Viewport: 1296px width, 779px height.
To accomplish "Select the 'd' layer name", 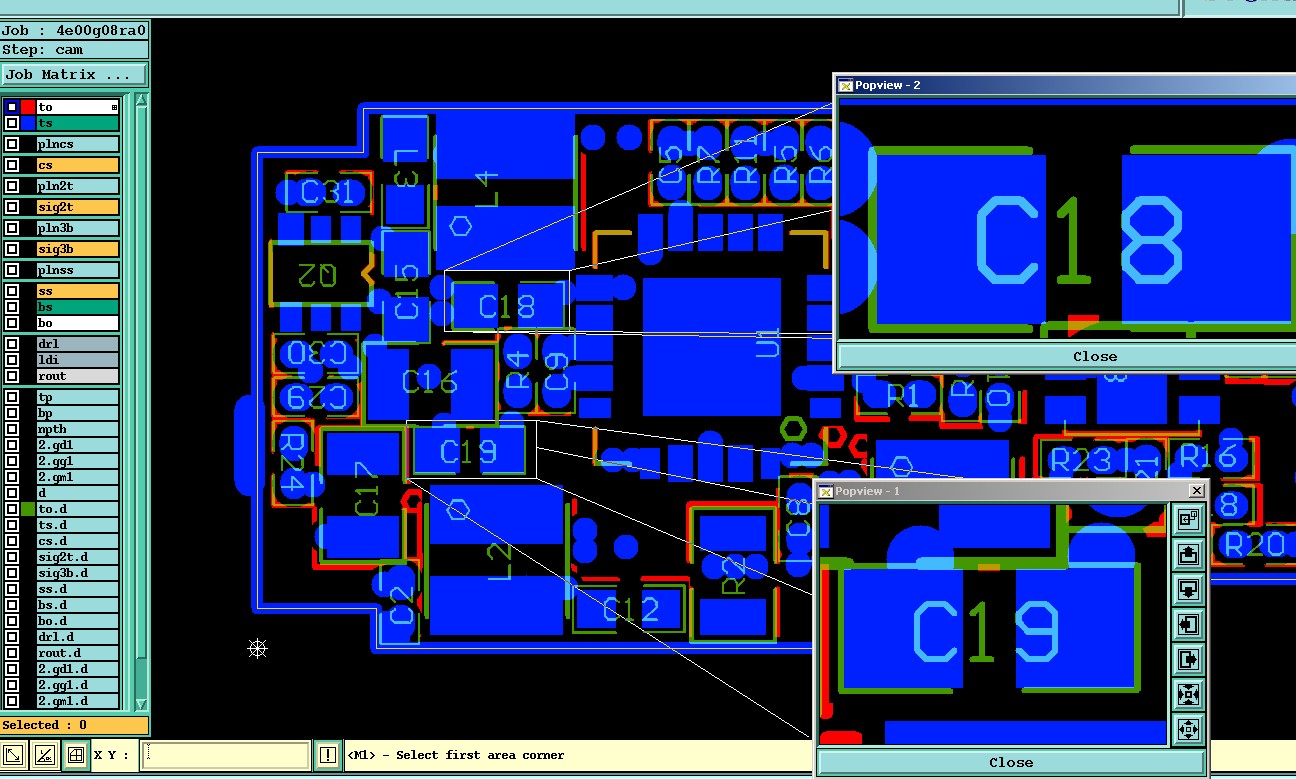I will pos(78,493).
